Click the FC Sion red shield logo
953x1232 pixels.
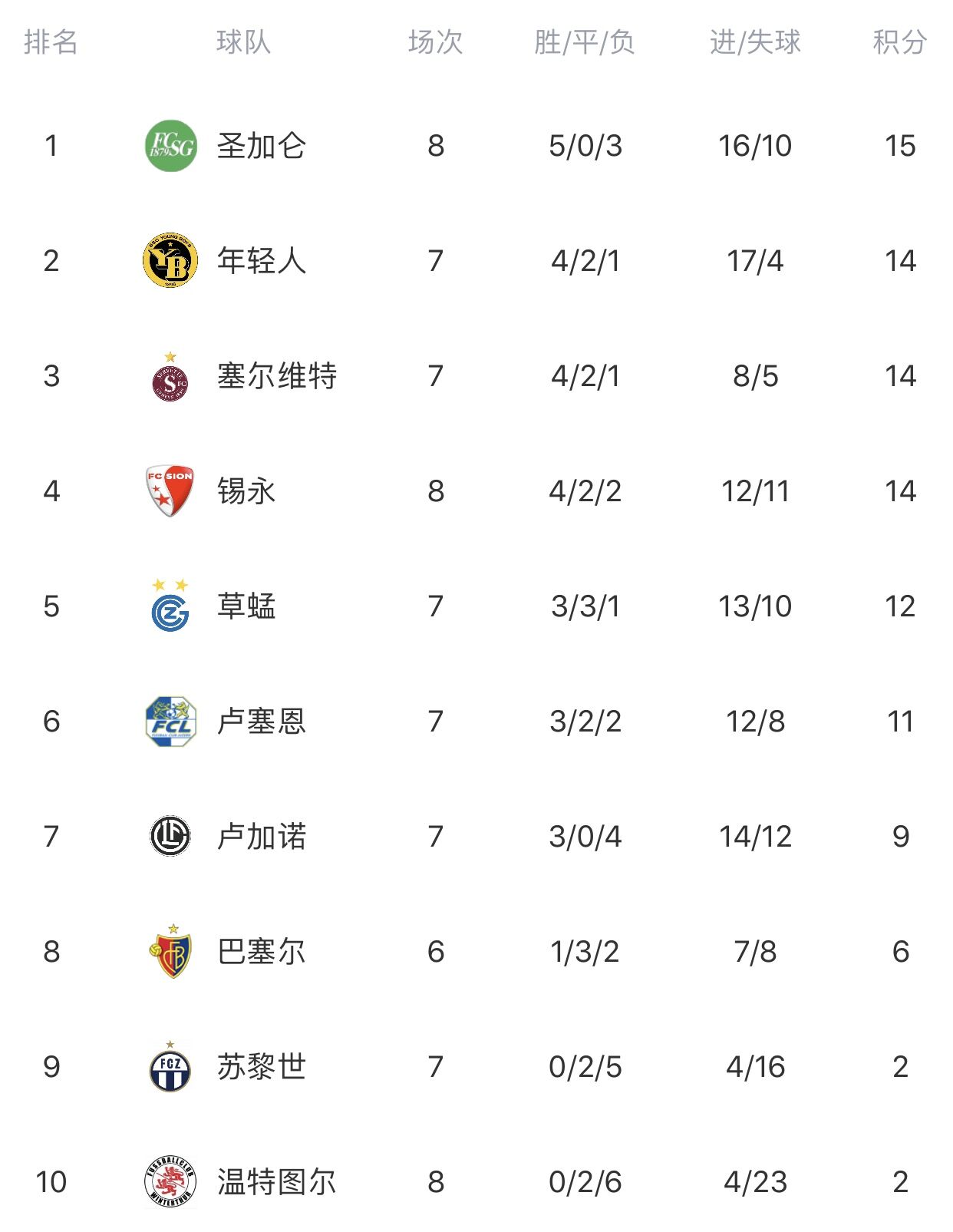pos(170,491)
